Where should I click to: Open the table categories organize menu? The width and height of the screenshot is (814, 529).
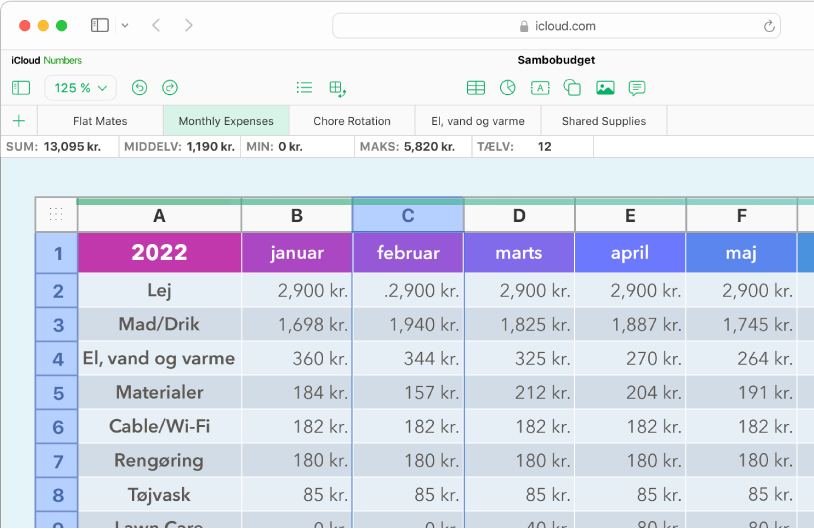(338, 88)
